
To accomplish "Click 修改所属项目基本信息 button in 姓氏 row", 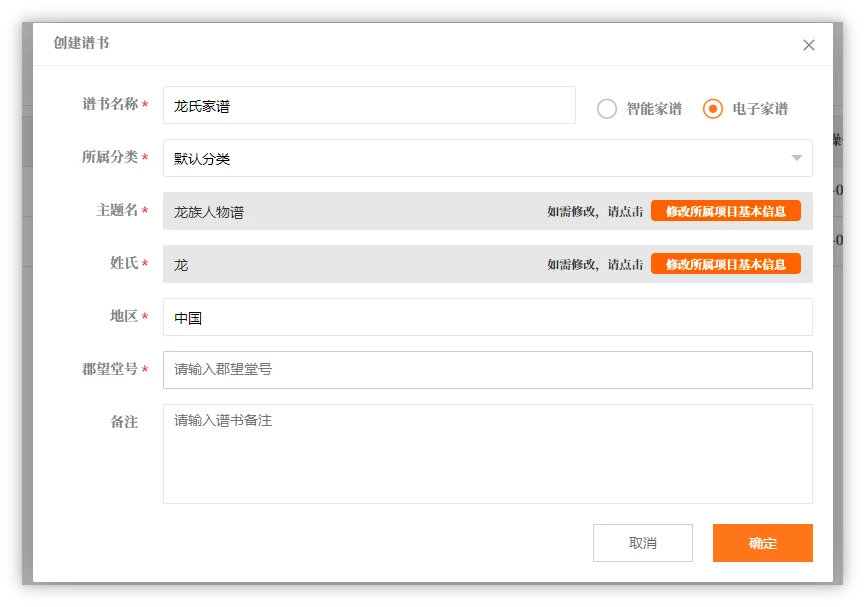I will tap(726, 264).
